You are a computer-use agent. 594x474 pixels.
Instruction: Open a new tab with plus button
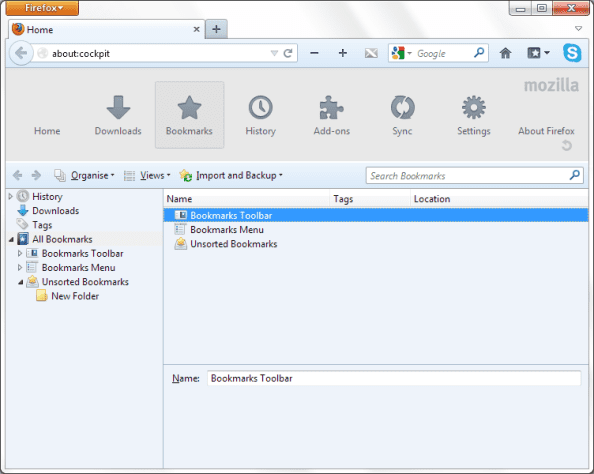(216, 29)
